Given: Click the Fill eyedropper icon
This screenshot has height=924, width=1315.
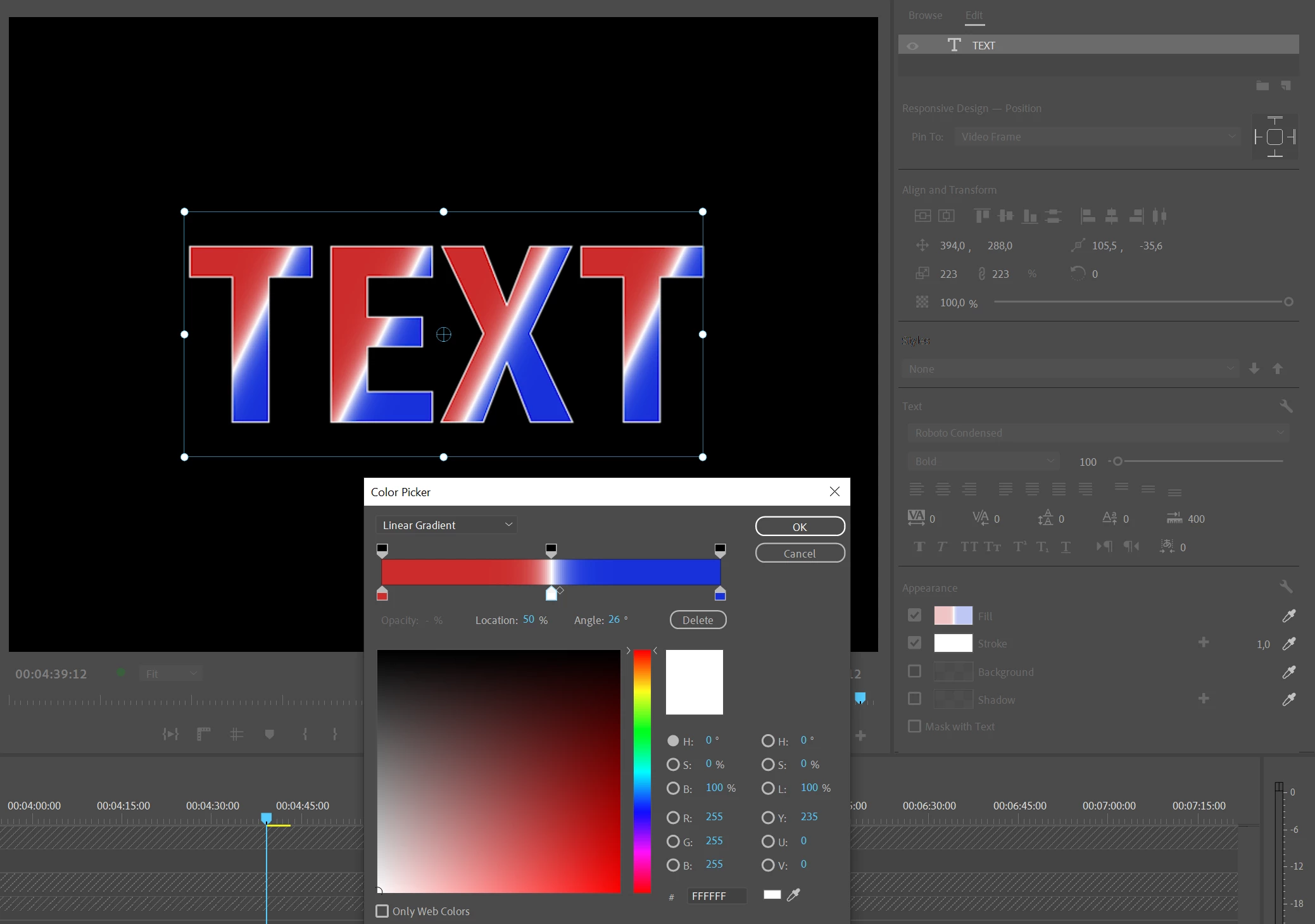Looking at the screenshot, I should [x=1288, y=616].
